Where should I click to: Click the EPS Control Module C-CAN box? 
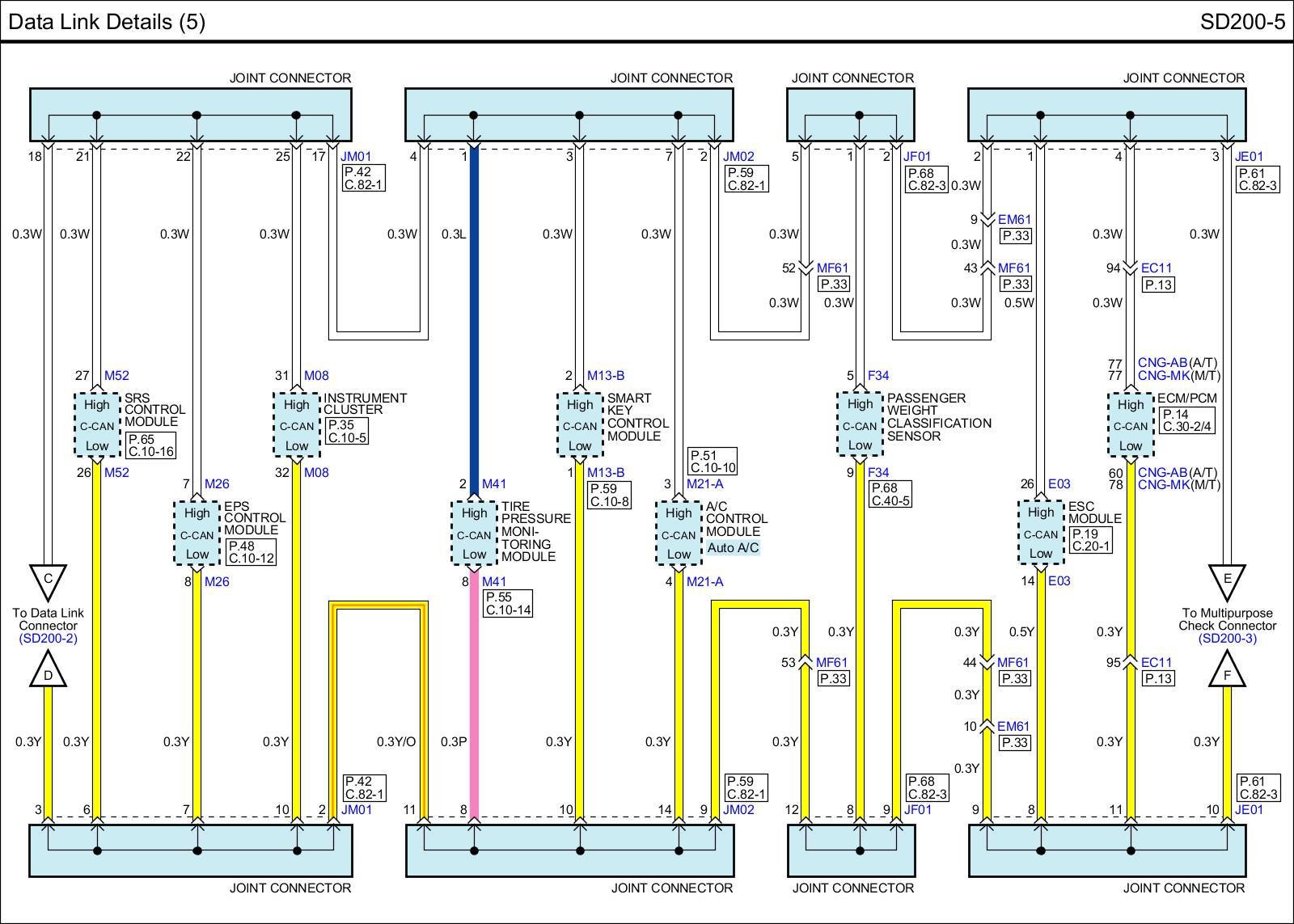pyautogui.click(x=197, y=534)
